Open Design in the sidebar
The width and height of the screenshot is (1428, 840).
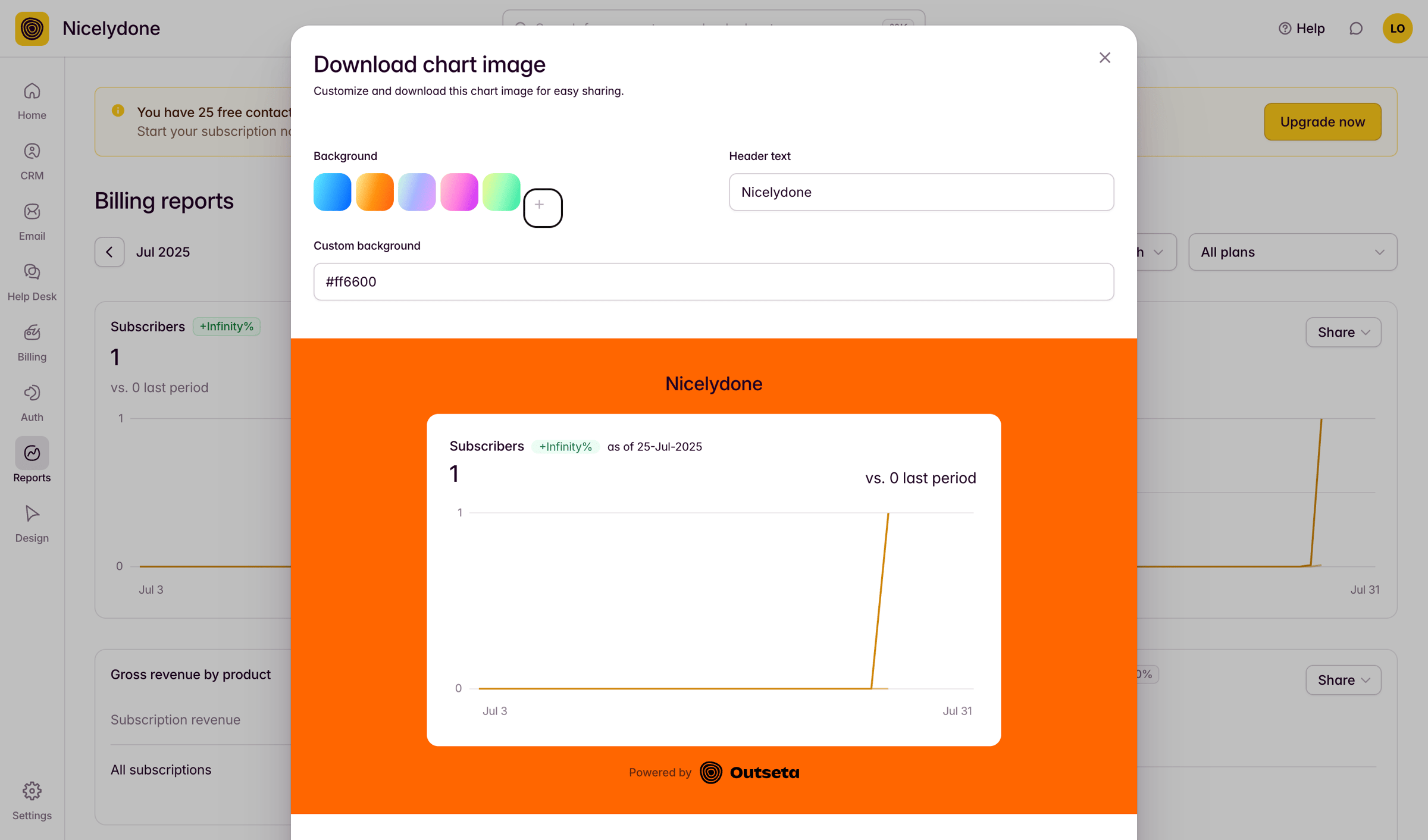32,524
